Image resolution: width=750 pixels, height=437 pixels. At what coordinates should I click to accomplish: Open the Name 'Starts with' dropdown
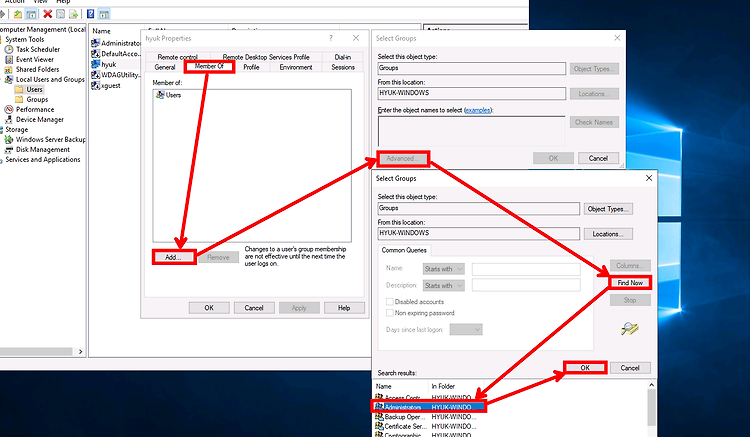tap(443, 269)
